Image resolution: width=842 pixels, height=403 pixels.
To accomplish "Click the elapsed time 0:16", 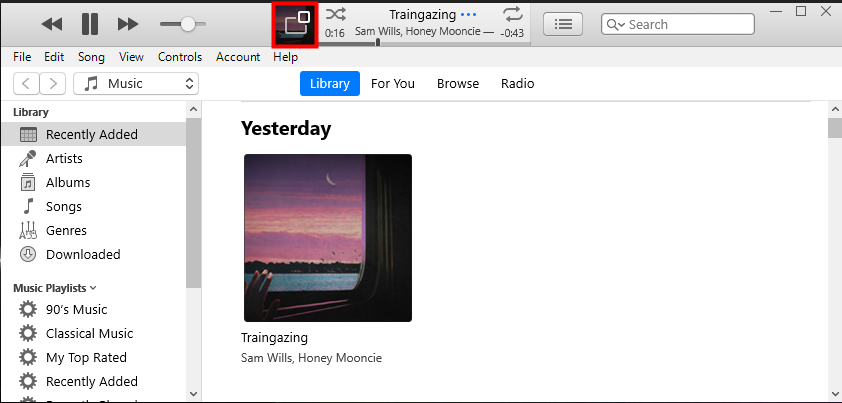I will point(335,33).
